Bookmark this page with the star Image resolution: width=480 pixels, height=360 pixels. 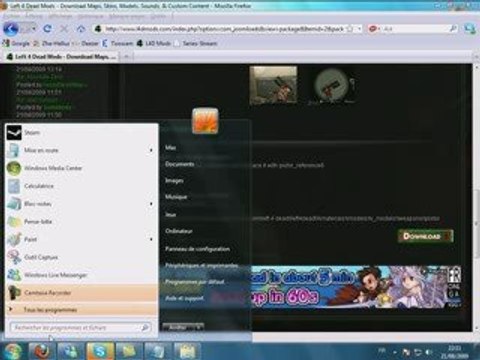(350, 29)
